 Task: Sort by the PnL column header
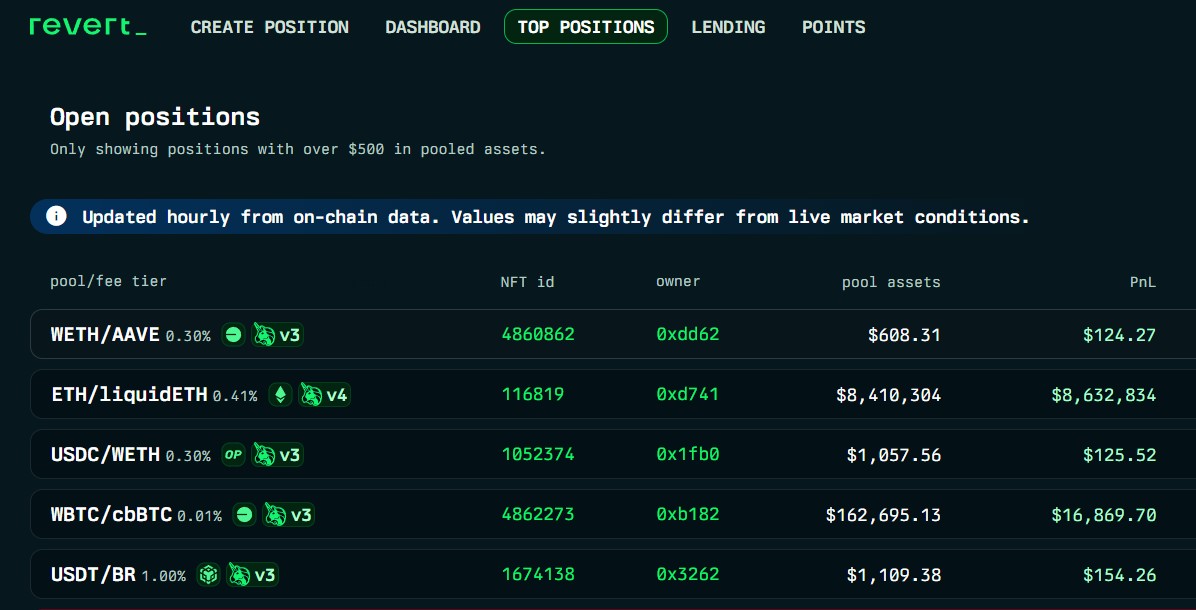tap(1142, 282)
